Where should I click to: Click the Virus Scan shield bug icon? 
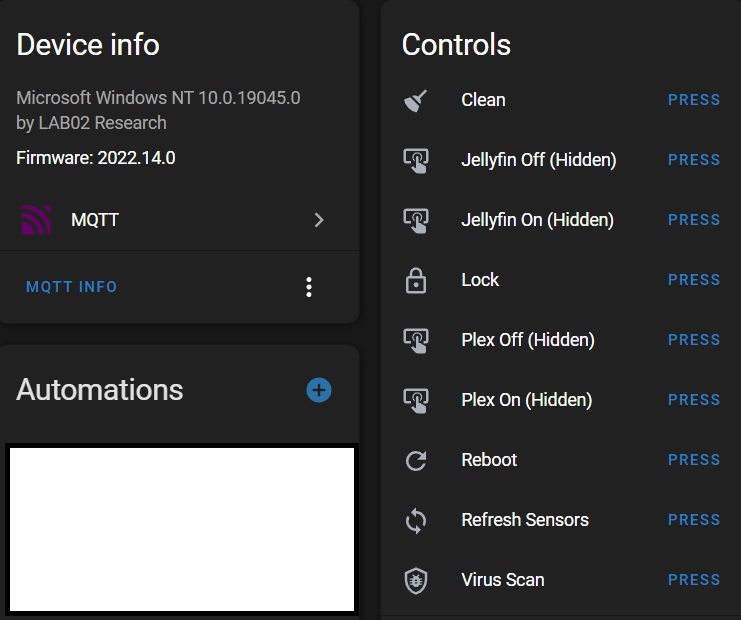coord(416,580)
